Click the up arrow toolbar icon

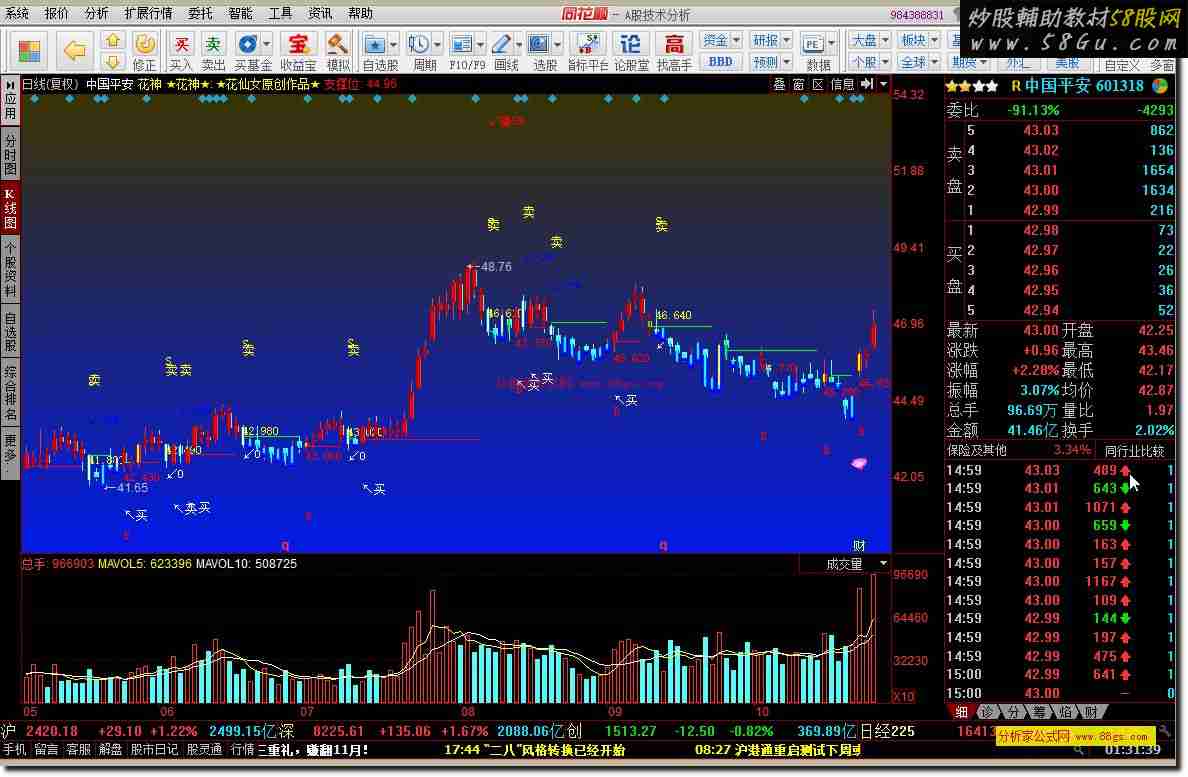pos(112,40)
